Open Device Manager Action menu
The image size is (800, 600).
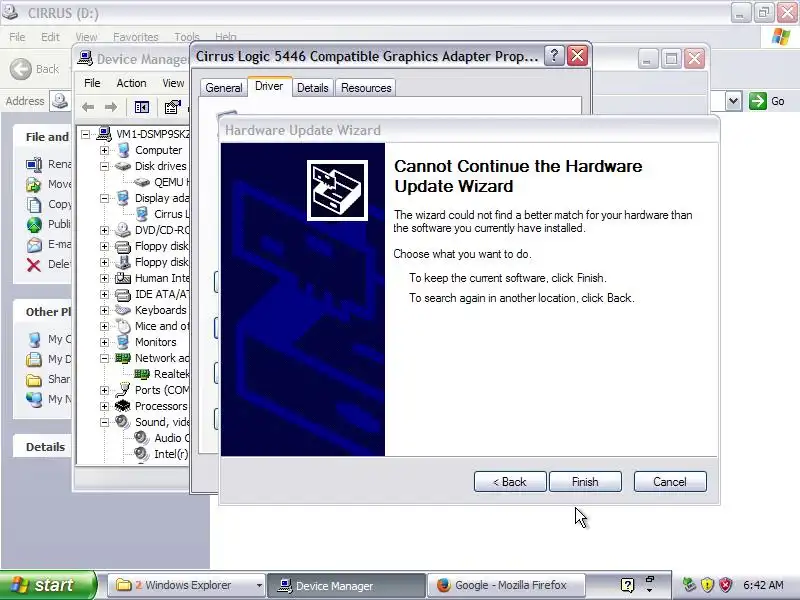coord(131,83)
